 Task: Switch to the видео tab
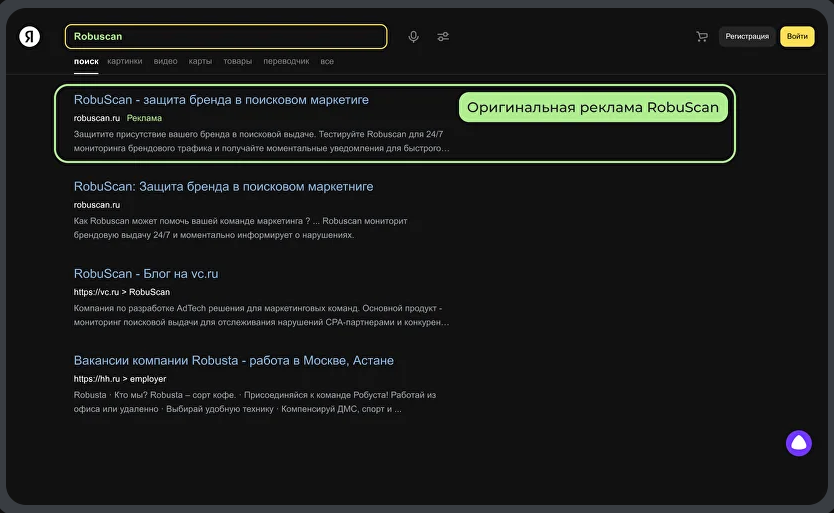(x=166, y=62)
